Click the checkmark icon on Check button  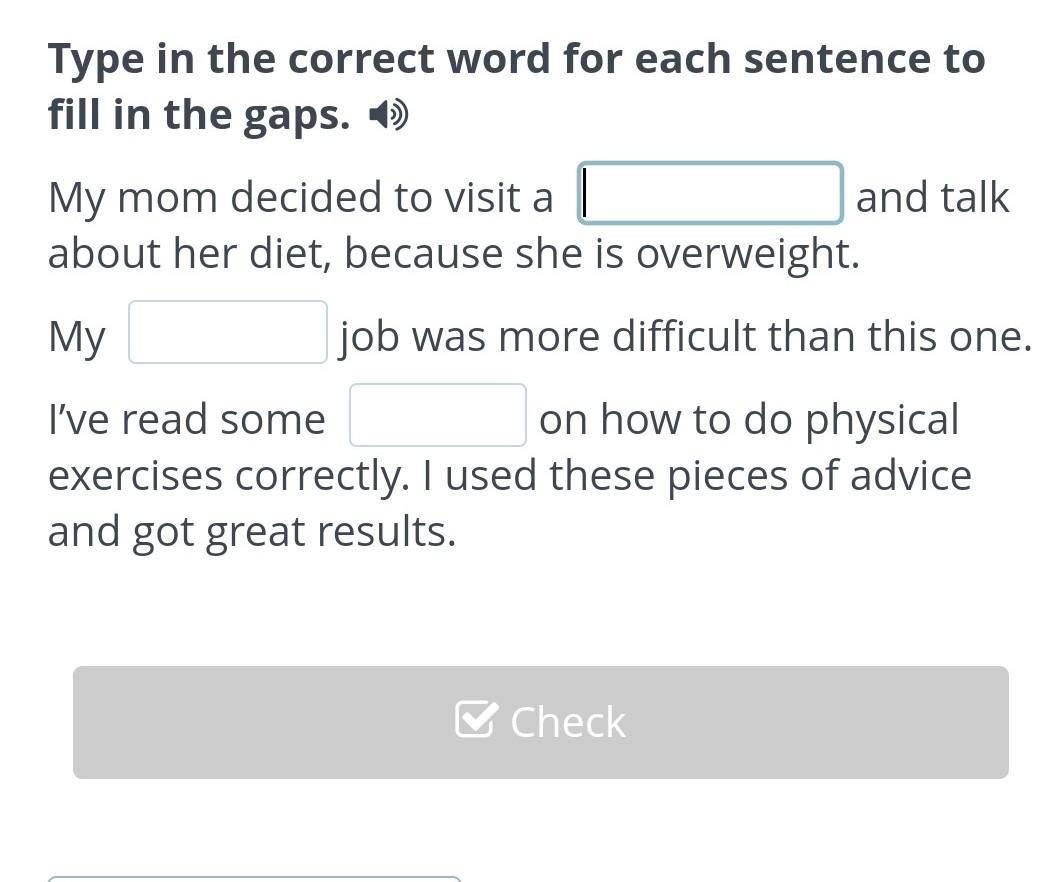[x=476, y=720]
